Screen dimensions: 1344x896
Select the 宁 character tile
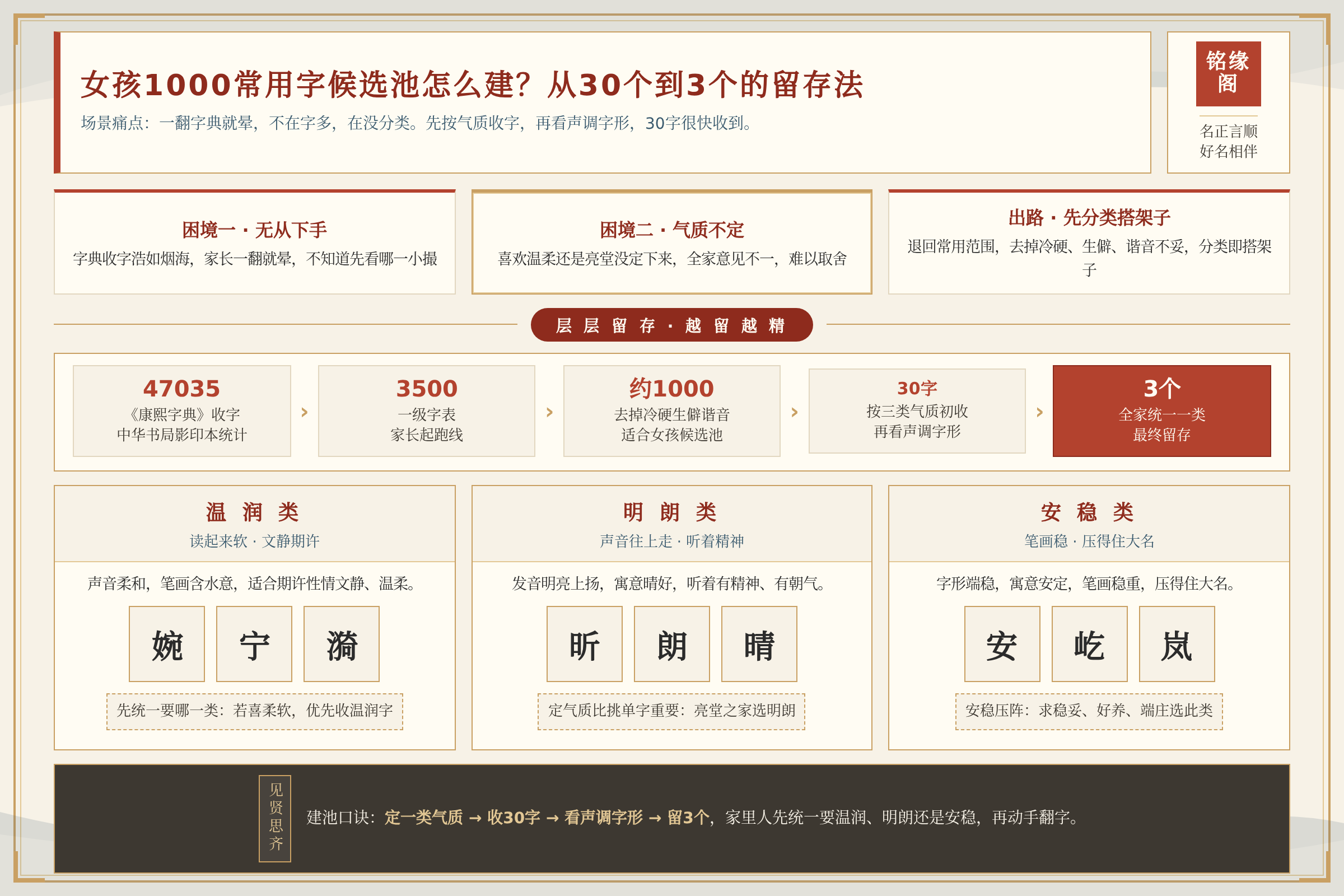(254, 644)
